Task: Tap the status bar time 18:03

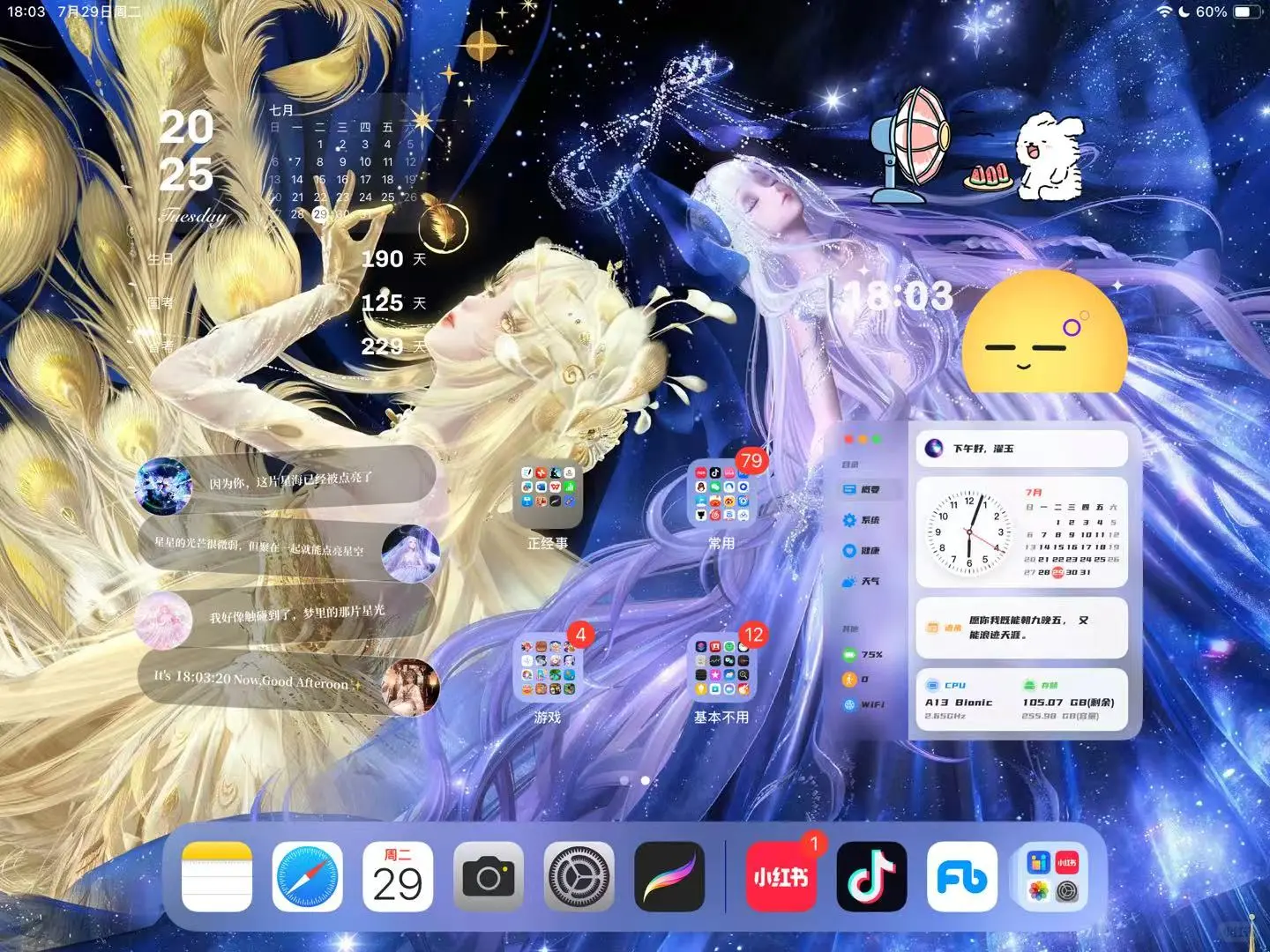Action: coord(26,11)
